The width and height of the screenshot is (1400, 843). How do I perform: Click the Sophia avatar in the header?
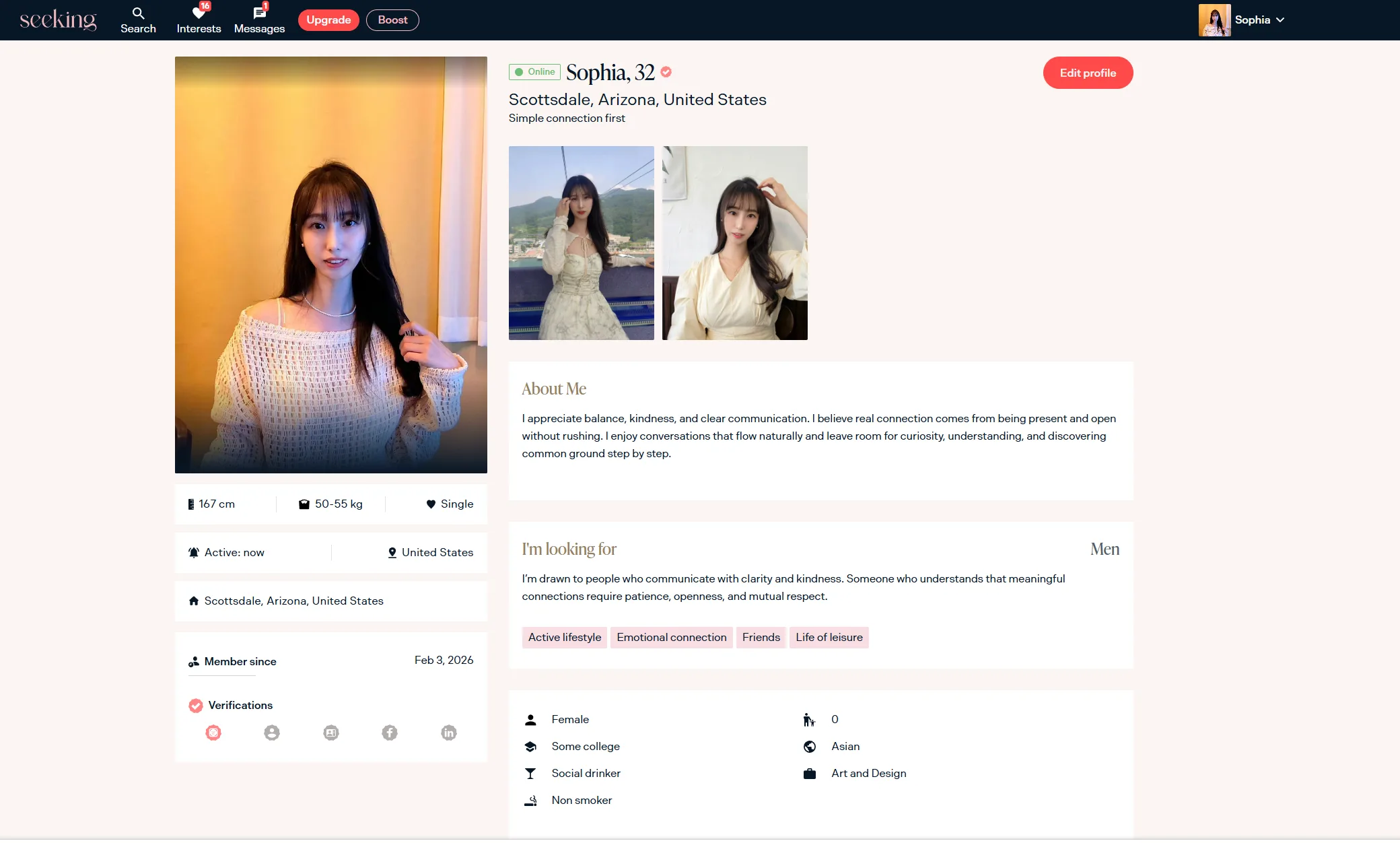(1214, 20)
